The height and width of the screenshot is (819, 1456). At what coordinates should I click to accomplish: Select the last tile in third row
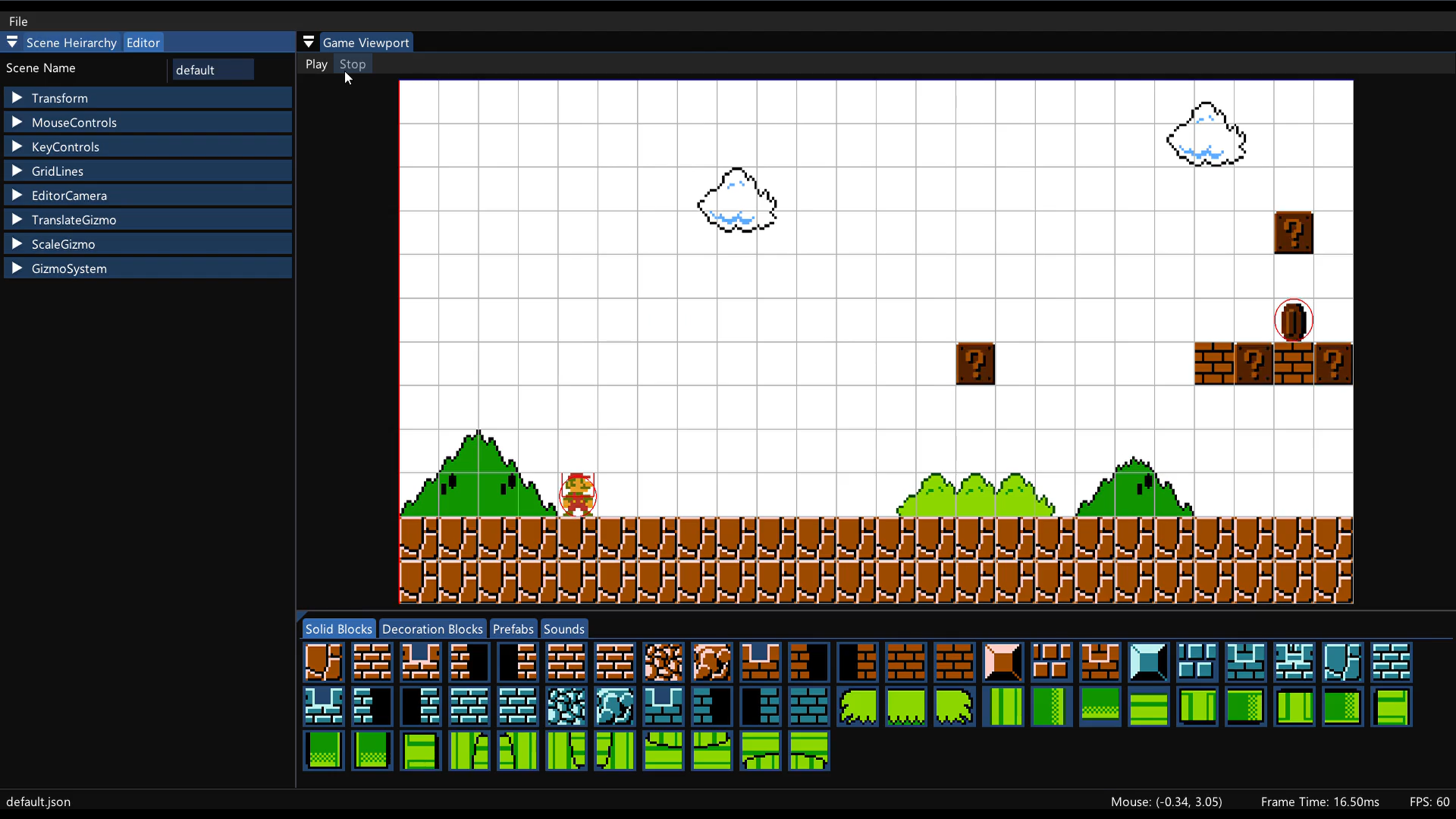pos(809,750)
